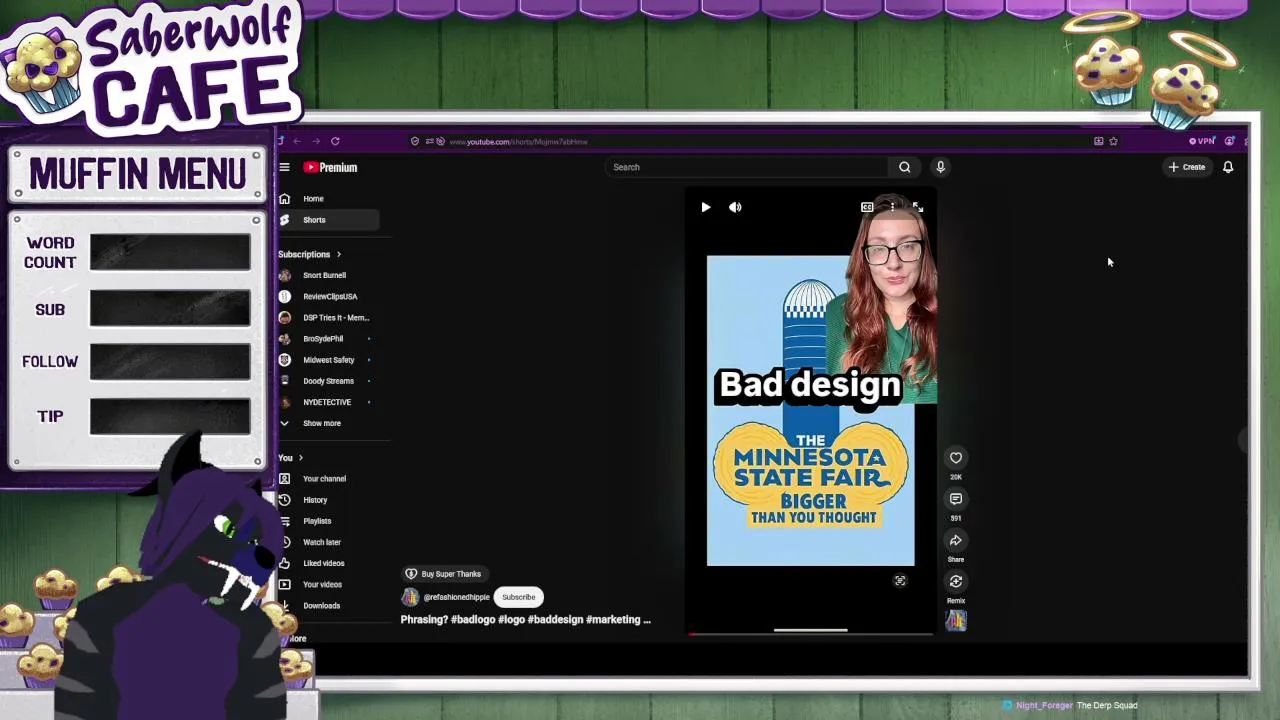
Task: Enter fullscreen for the Short
Action: click(918, 207)
